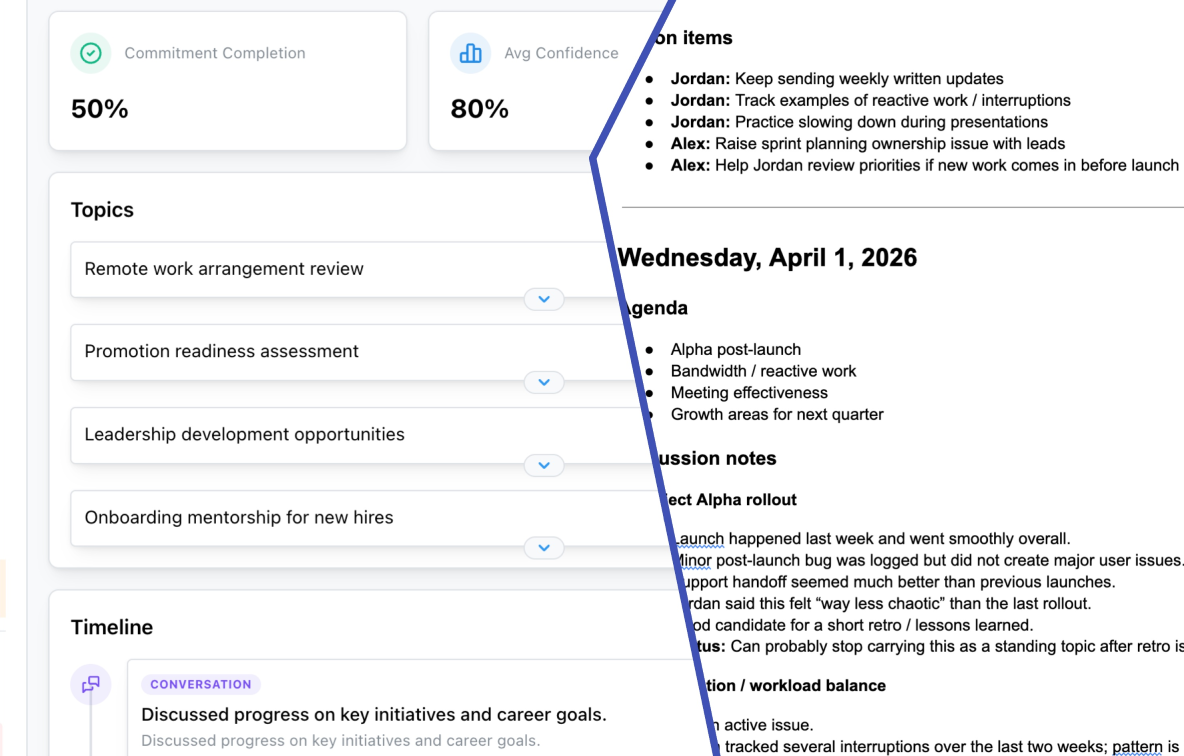Click the Avg Confidence bar chart icon
1184x756 pixels.
tap(470, 53)
